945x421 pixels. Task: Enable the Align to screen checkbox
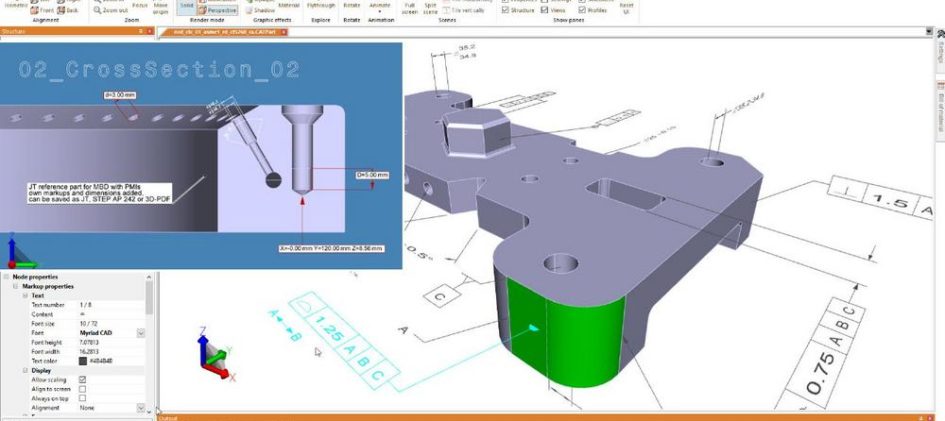(82, 389)
